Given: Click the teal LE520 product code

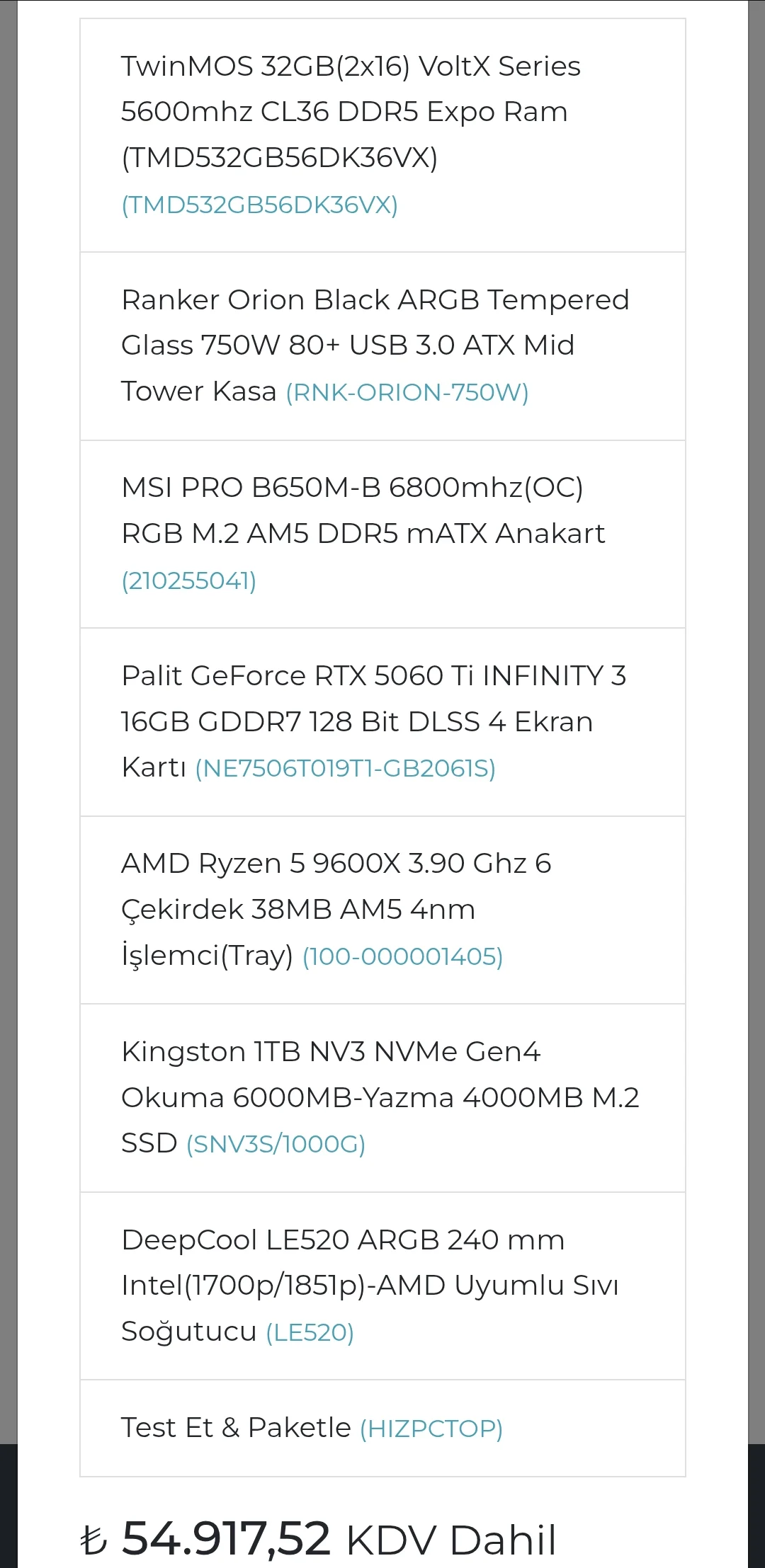Looking at the screenshot, I should pos(310,1333).
